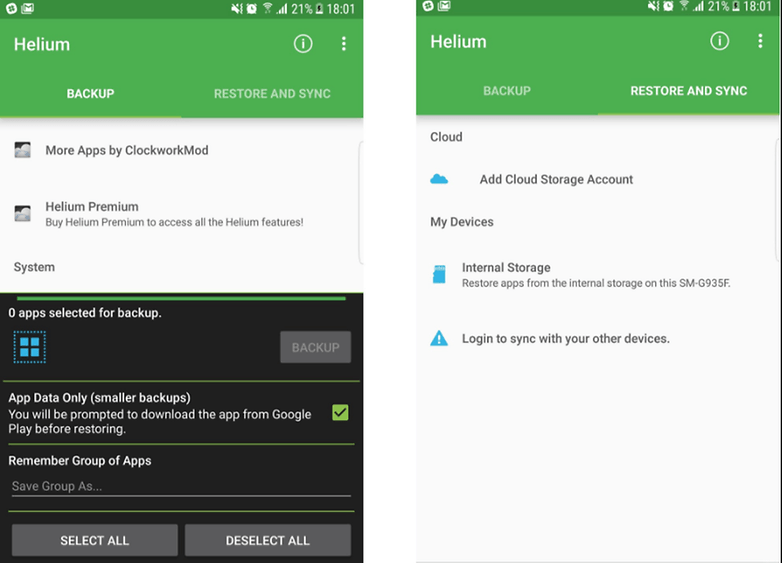Tap the Internal Storage SD card icon
The width and height of the screenshot is (782, 563).
pos(439,274)
